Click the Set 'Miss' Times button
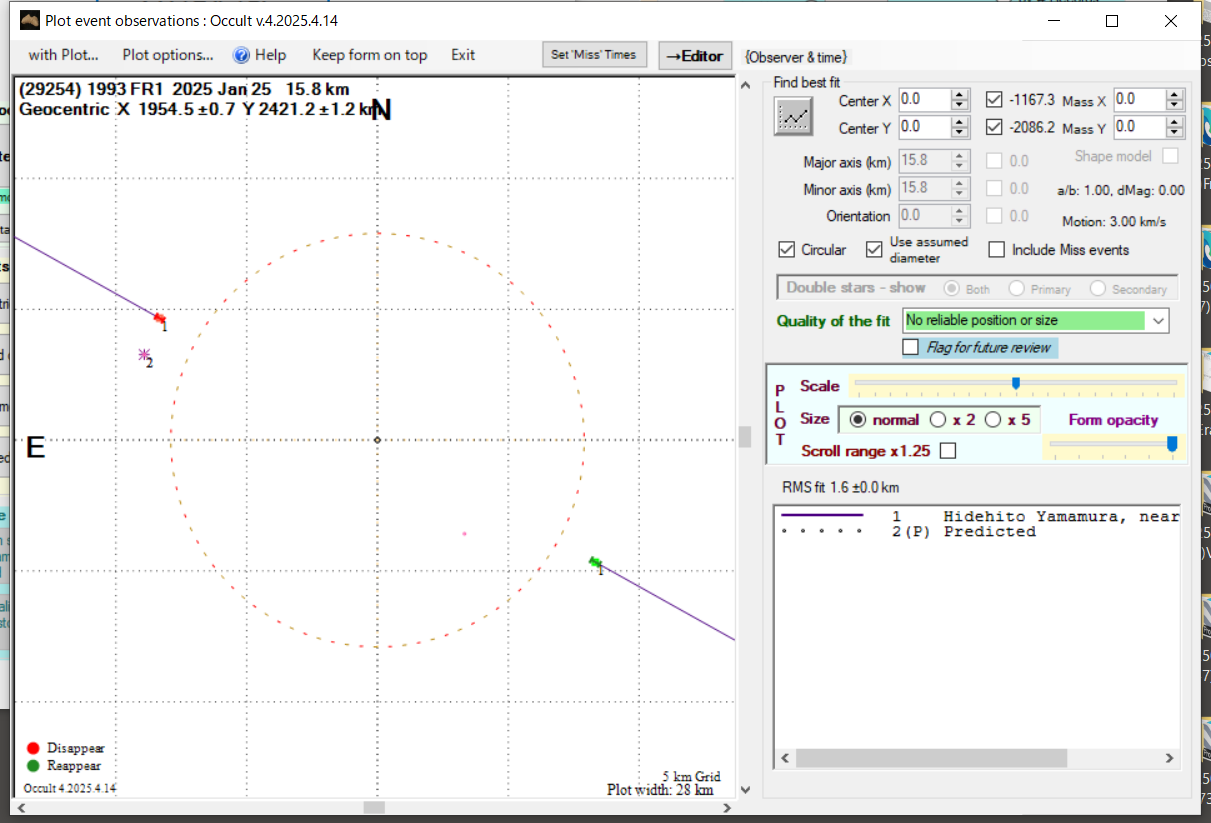Image resolution: width=1211 pixels, height=823 pixels. [593, 55]
